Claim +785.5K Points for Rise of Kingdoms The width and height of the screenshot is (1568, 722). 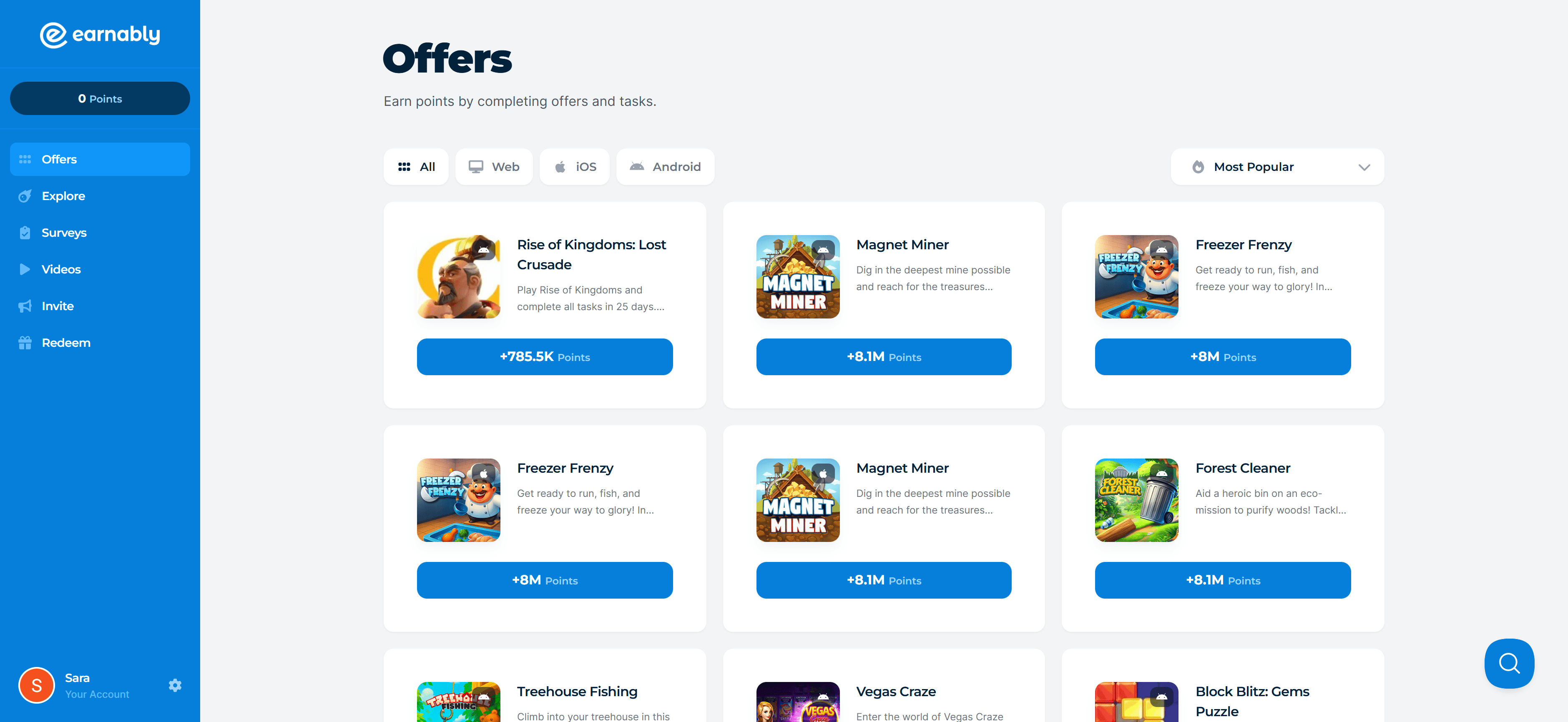tap(545, 357)
